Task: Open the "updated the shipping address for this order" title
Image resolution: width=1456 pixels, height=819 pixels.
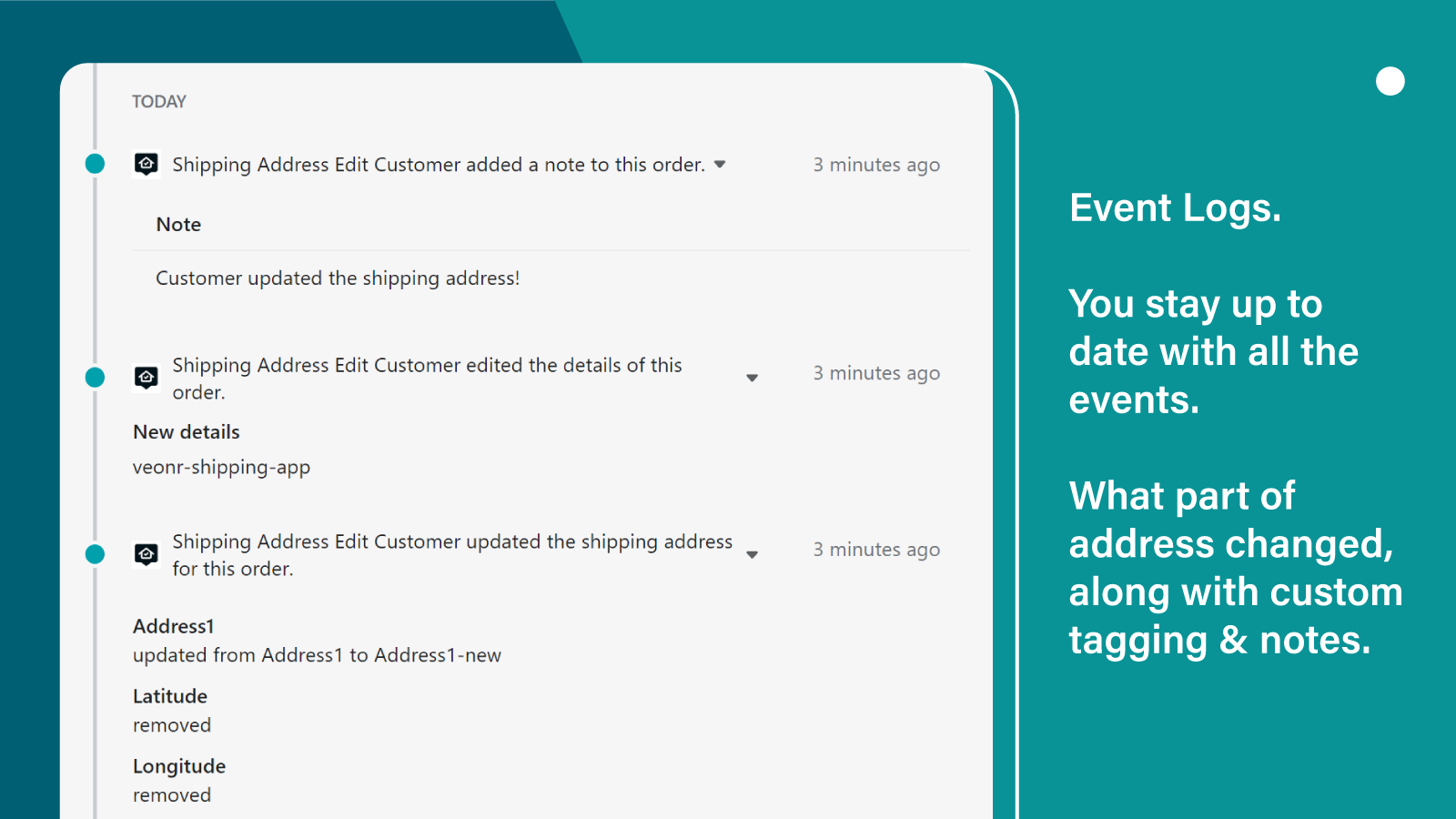Action: coord(452,554)
